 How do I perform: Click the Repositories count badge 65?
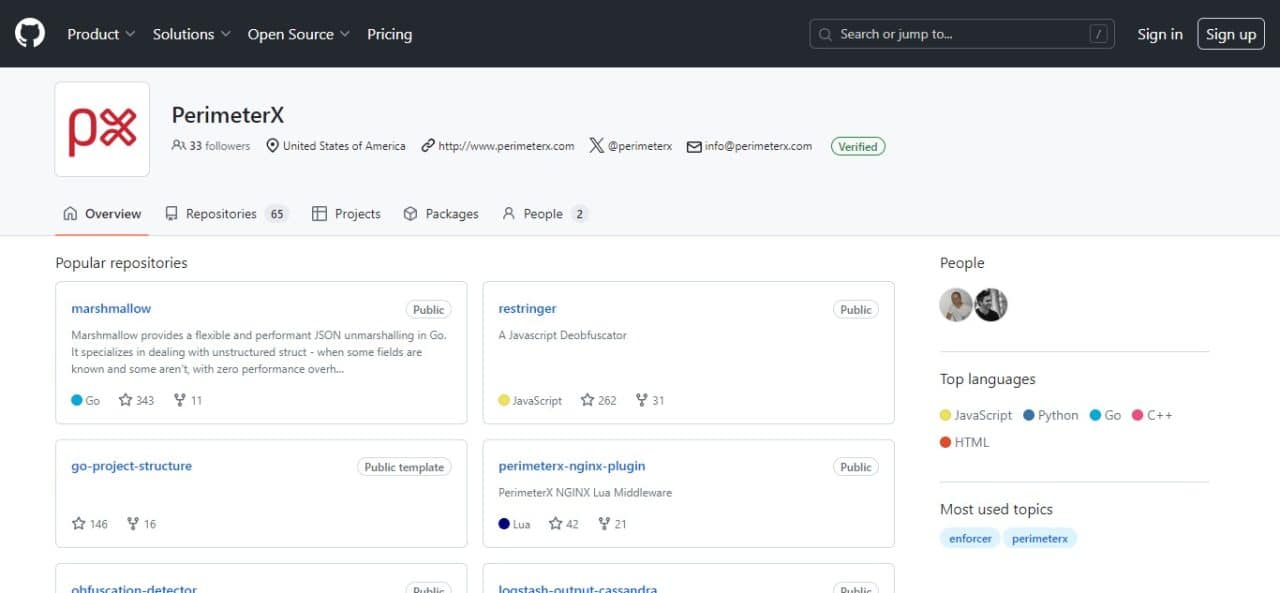click(x=277, y=214)
